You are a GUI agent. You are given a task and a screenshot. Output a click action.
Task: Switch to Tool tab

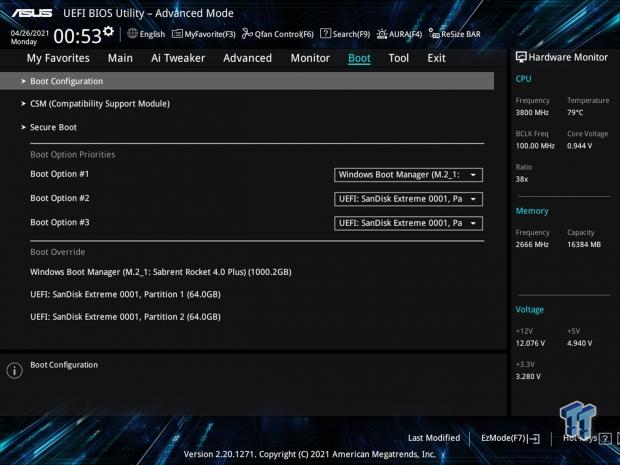tap(399, 58)
